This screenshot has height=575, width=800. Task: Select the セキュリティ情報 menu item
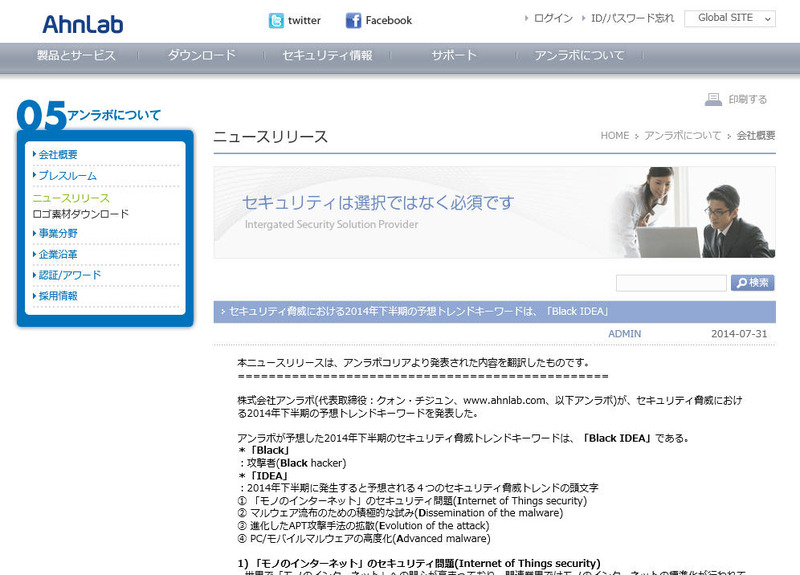pos(328,56)
